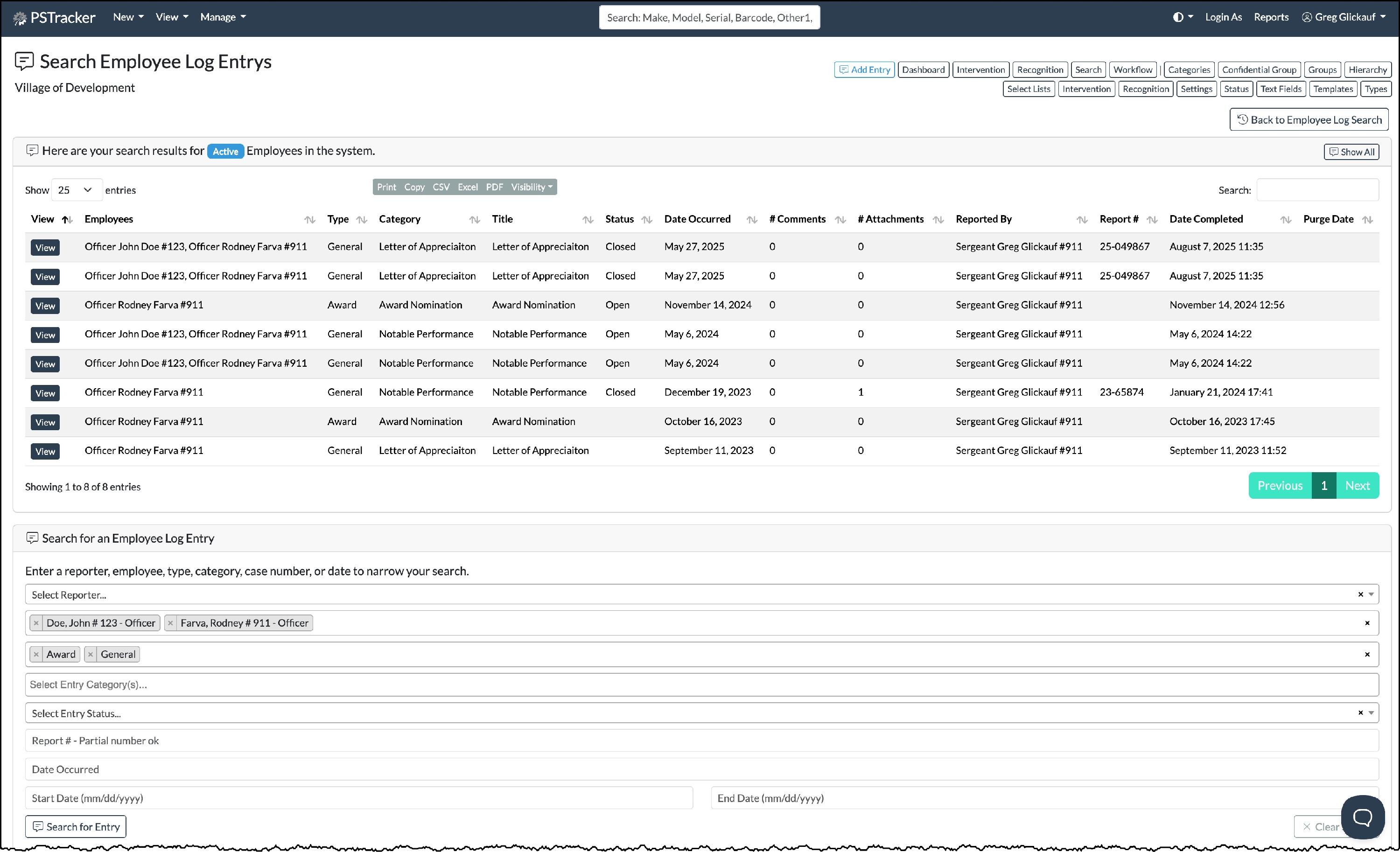Remove the General type tag
Viewport: 1400px width, 852px height.
(x=91, y=654)
